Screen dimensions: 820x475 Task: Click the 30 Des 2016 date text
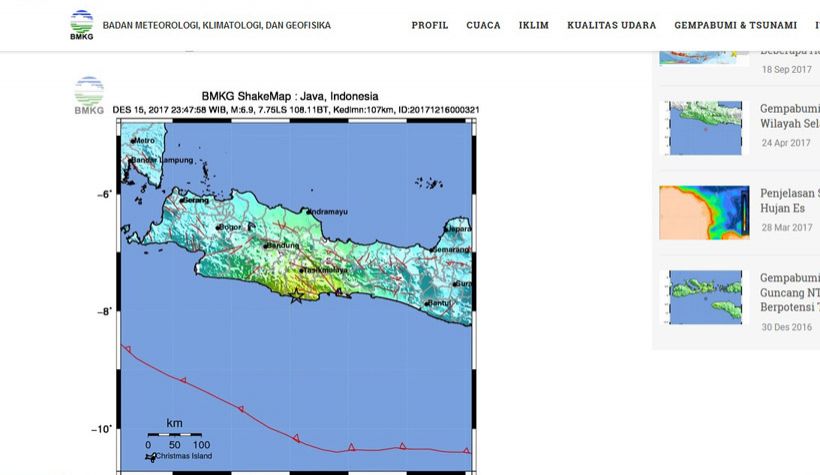(787, 327)
